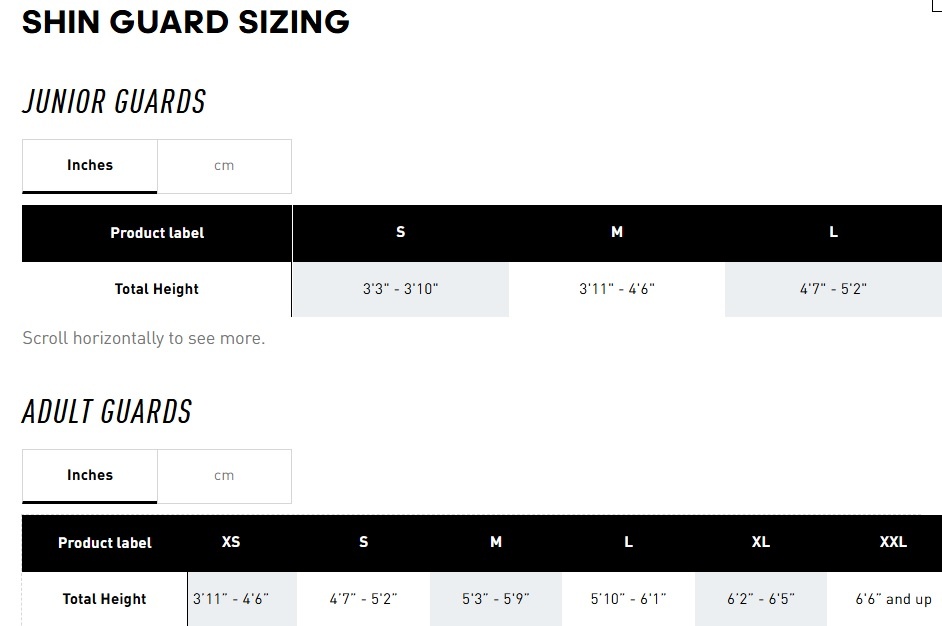Click the Junior table Product label header
This screenshot has width=942, height=626.
coord(157,233)
